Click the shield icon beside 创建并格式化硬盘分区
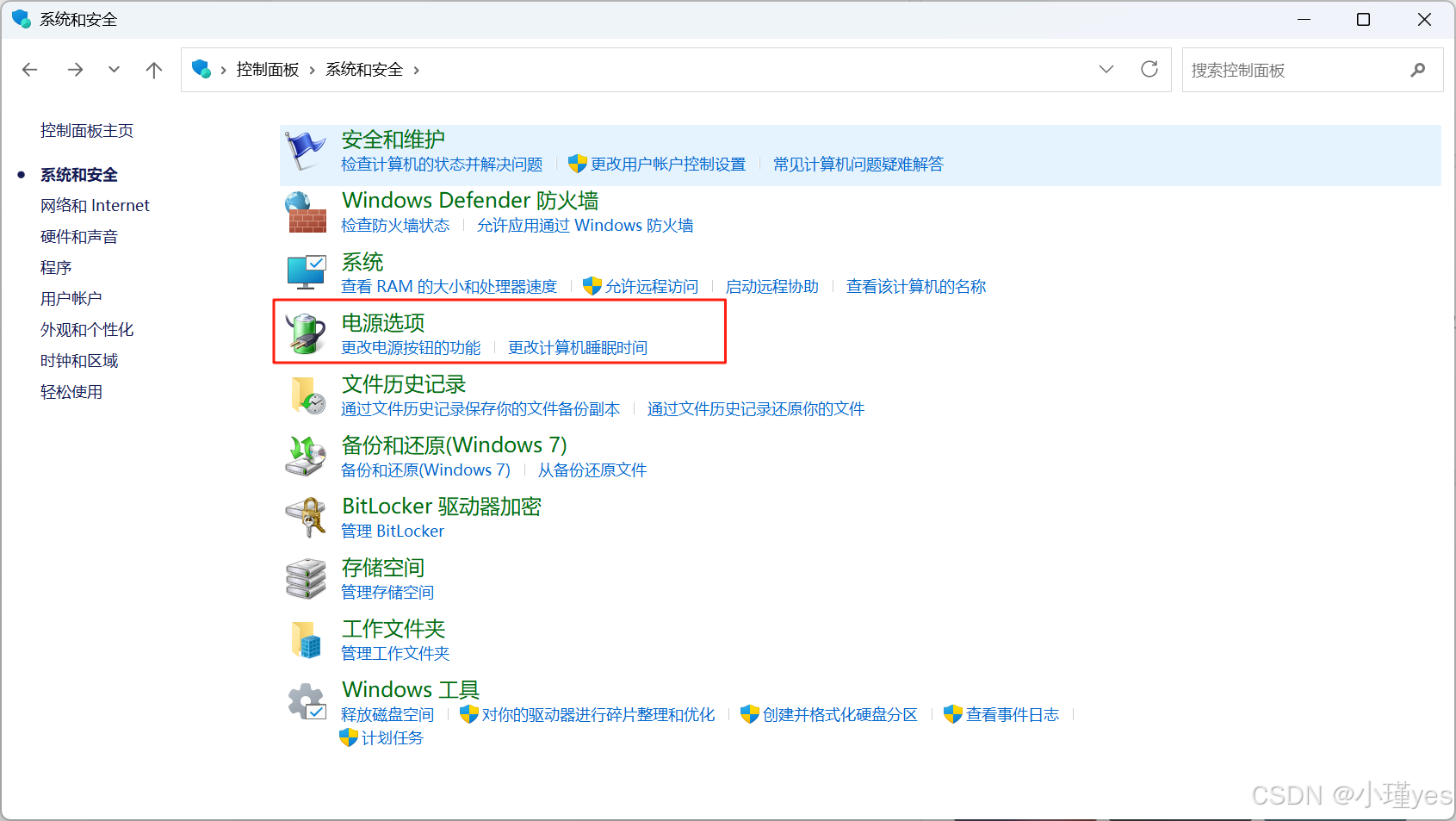The image size is (1456, 821). (750, 714)
